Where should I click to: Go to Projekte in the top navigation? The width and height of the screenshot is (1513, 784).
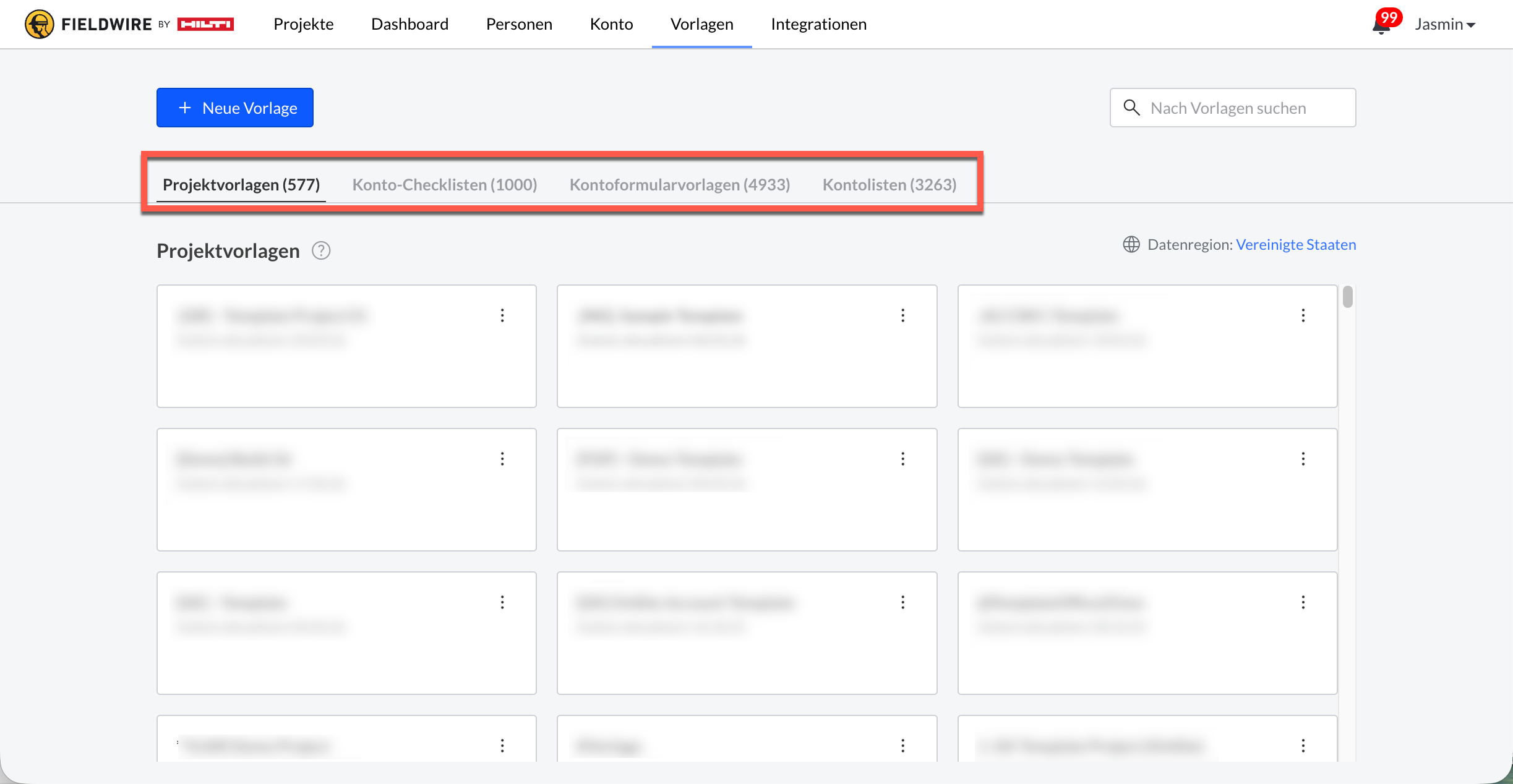[303, 24]
